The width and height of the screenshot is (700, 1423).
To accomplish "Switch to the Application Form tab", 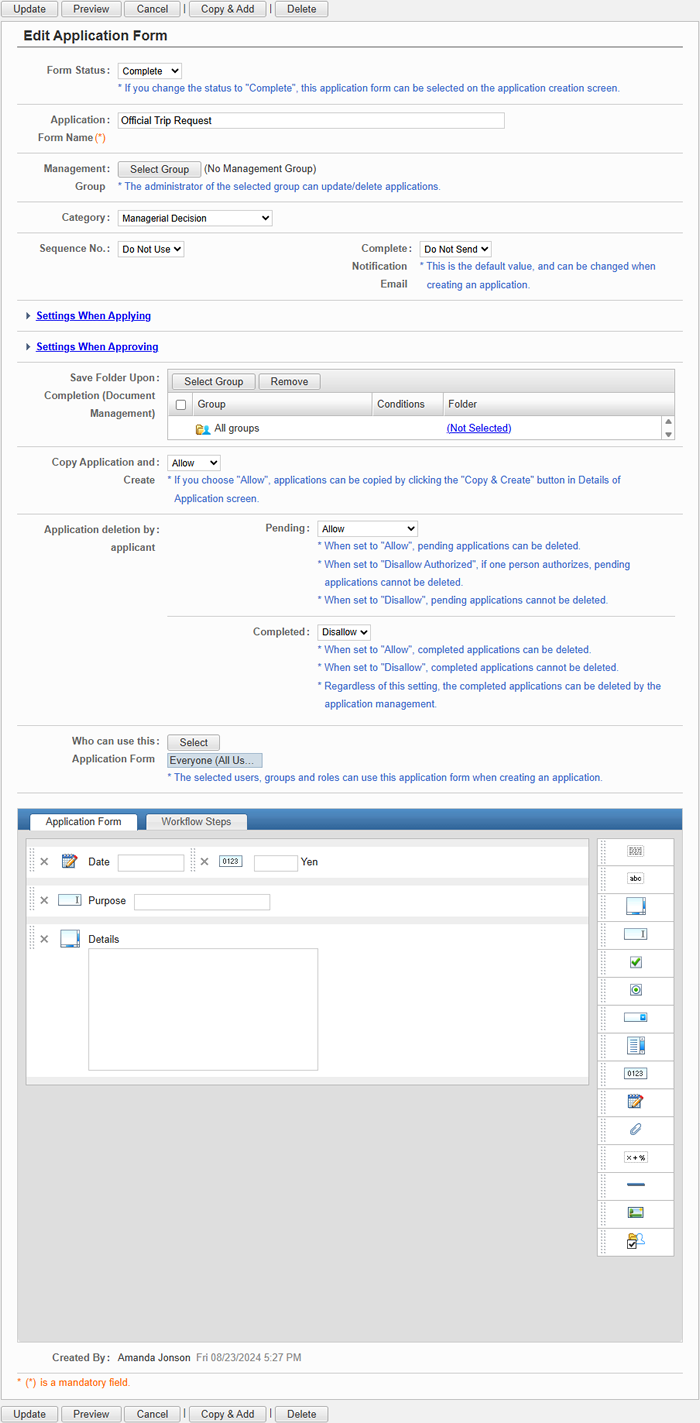I will pos(83,822).
